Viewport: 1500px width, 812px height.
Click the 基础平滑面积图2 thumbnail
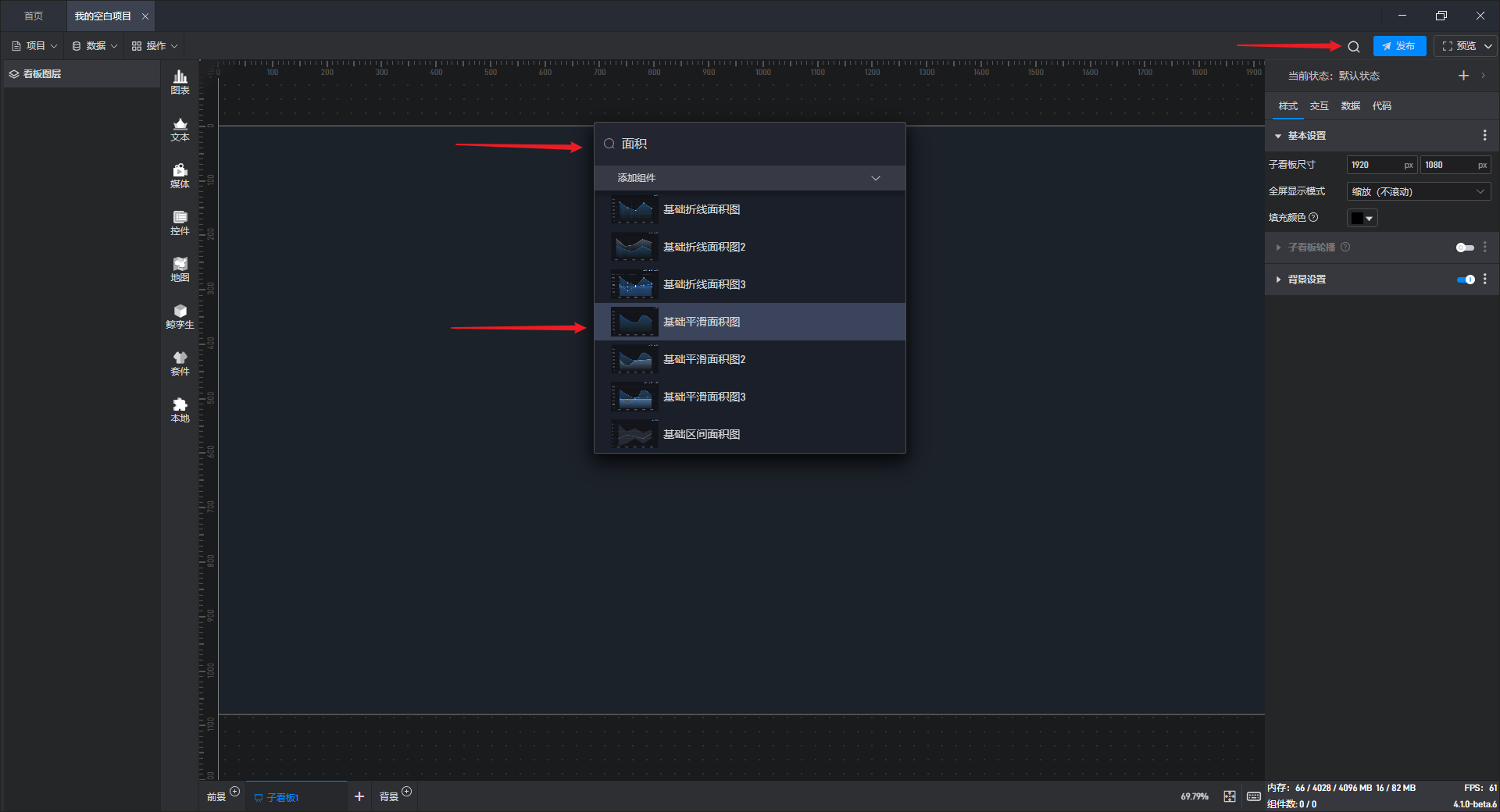pos(634,359)
